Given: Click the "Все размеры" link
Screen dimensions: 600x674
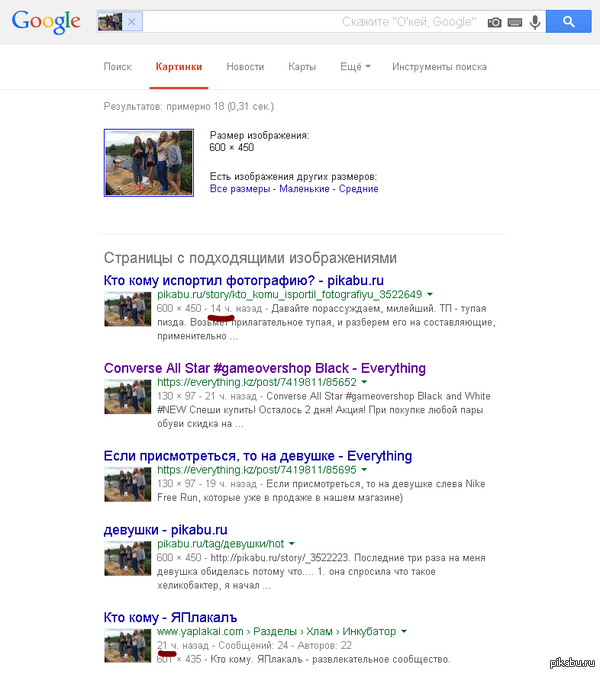Looking at the screenshot, I should click(240, 188).
